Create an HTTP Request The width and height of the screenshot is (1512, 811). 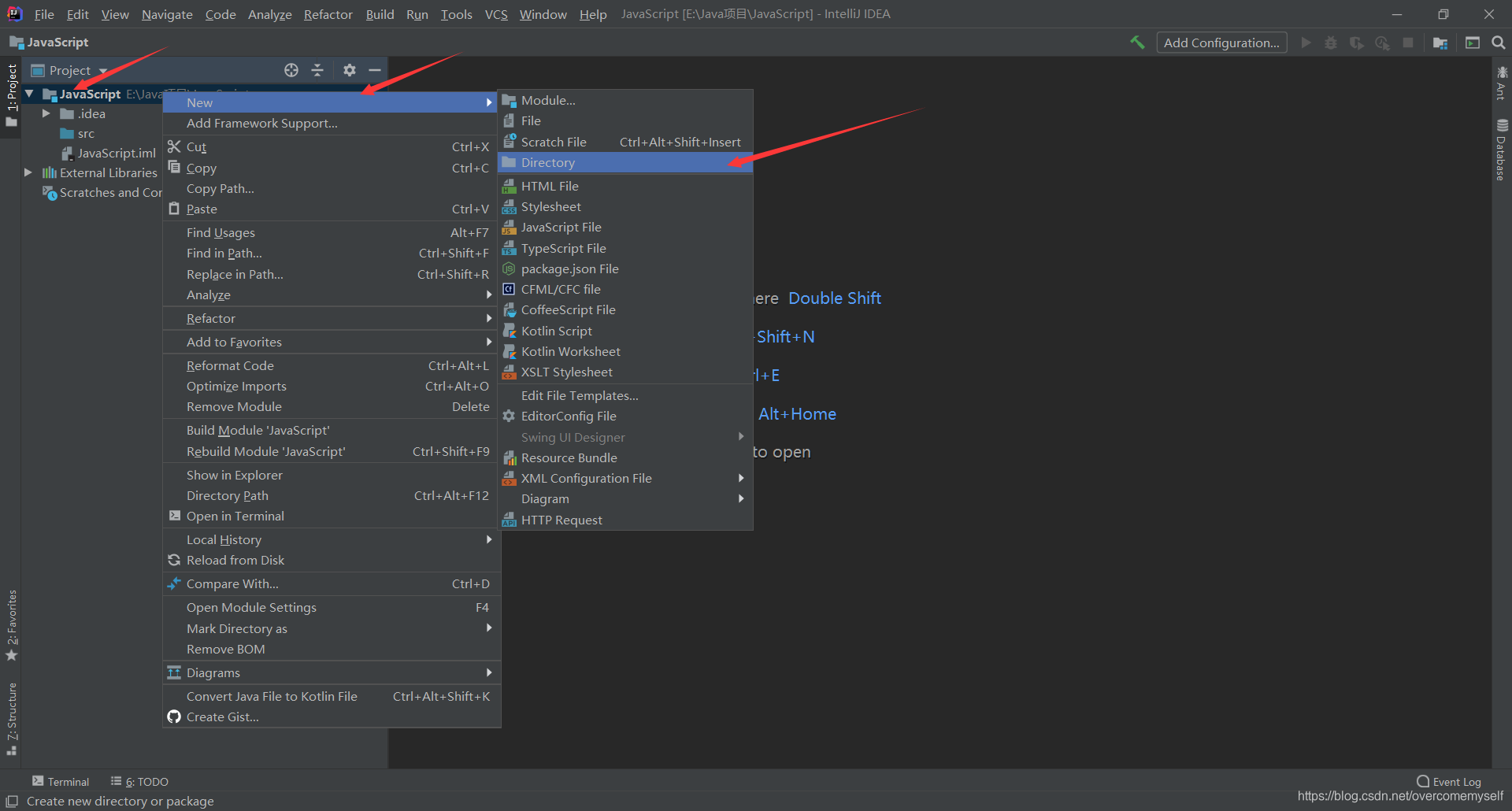pyautogui.click(x=625, y=520)
